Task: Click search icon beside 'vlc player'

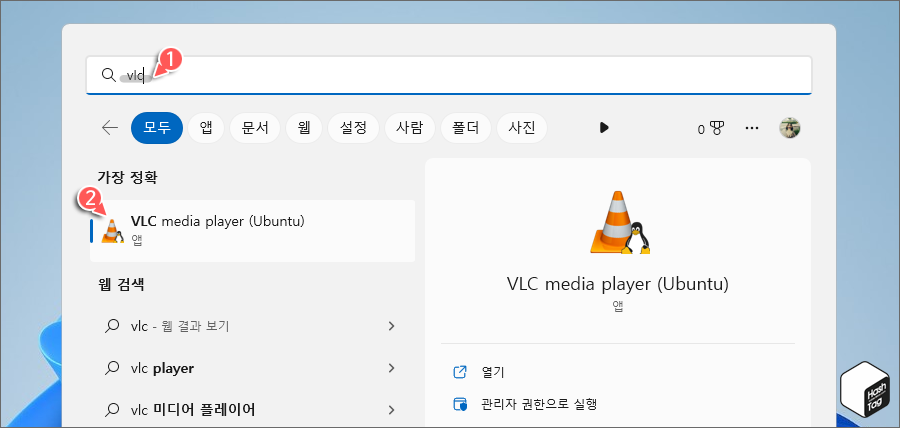Action: pos(112,368)
